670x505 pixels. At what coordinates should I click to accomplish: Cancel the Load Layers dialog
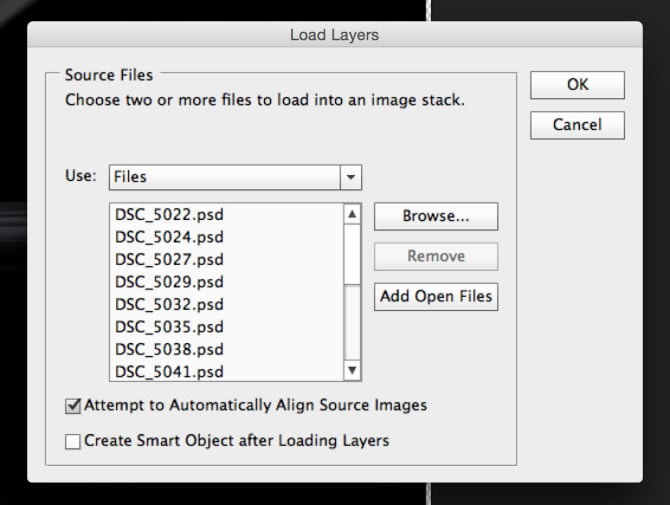click(x=577, y=125)
